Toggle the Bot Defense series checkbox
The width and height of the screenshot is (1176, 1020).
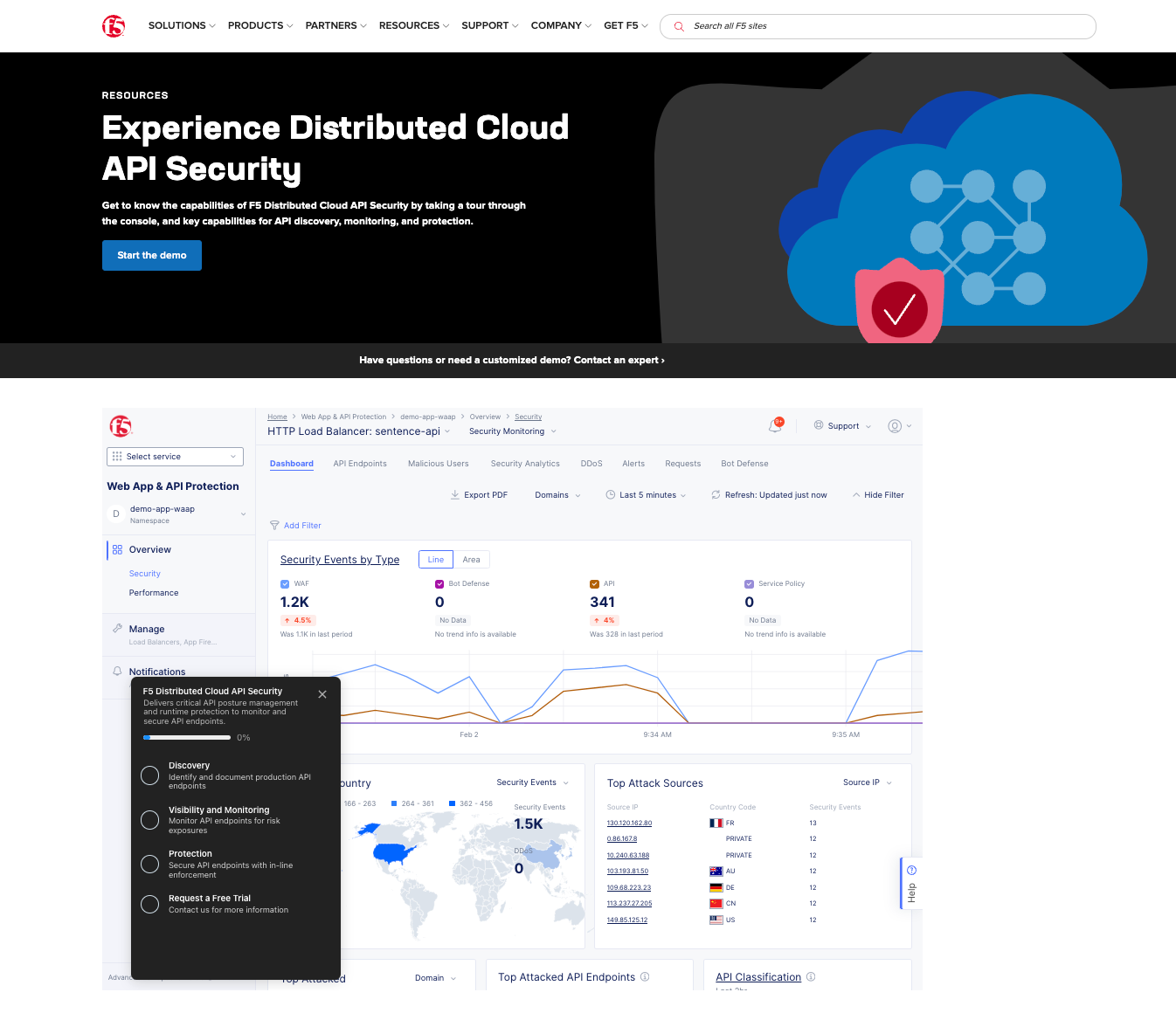pos(439,584)
